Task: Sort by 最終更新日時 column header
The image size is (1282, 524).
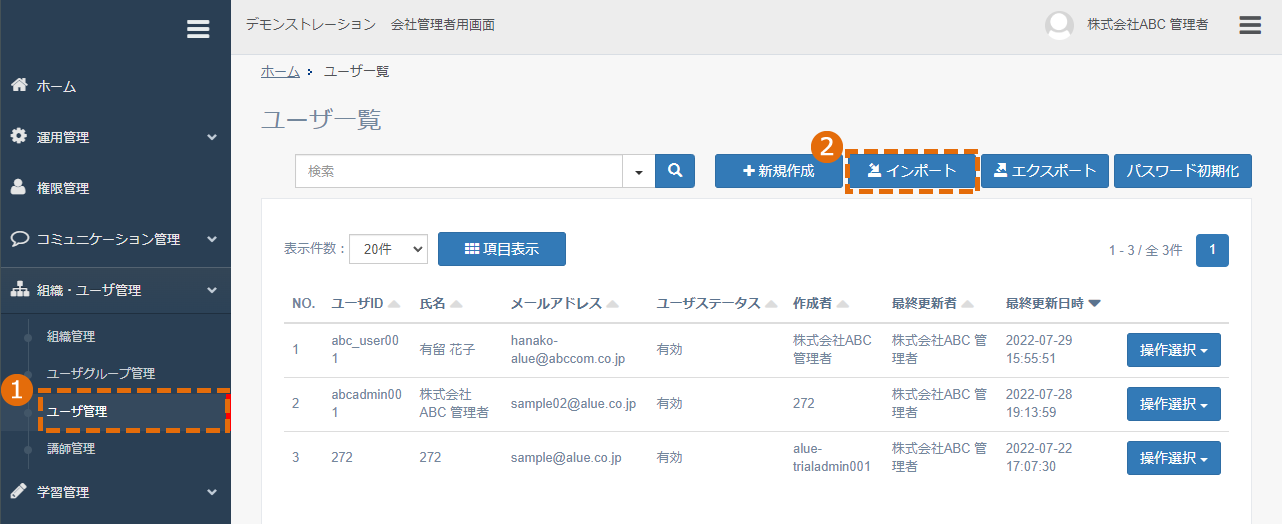Action: point(1053,304)
